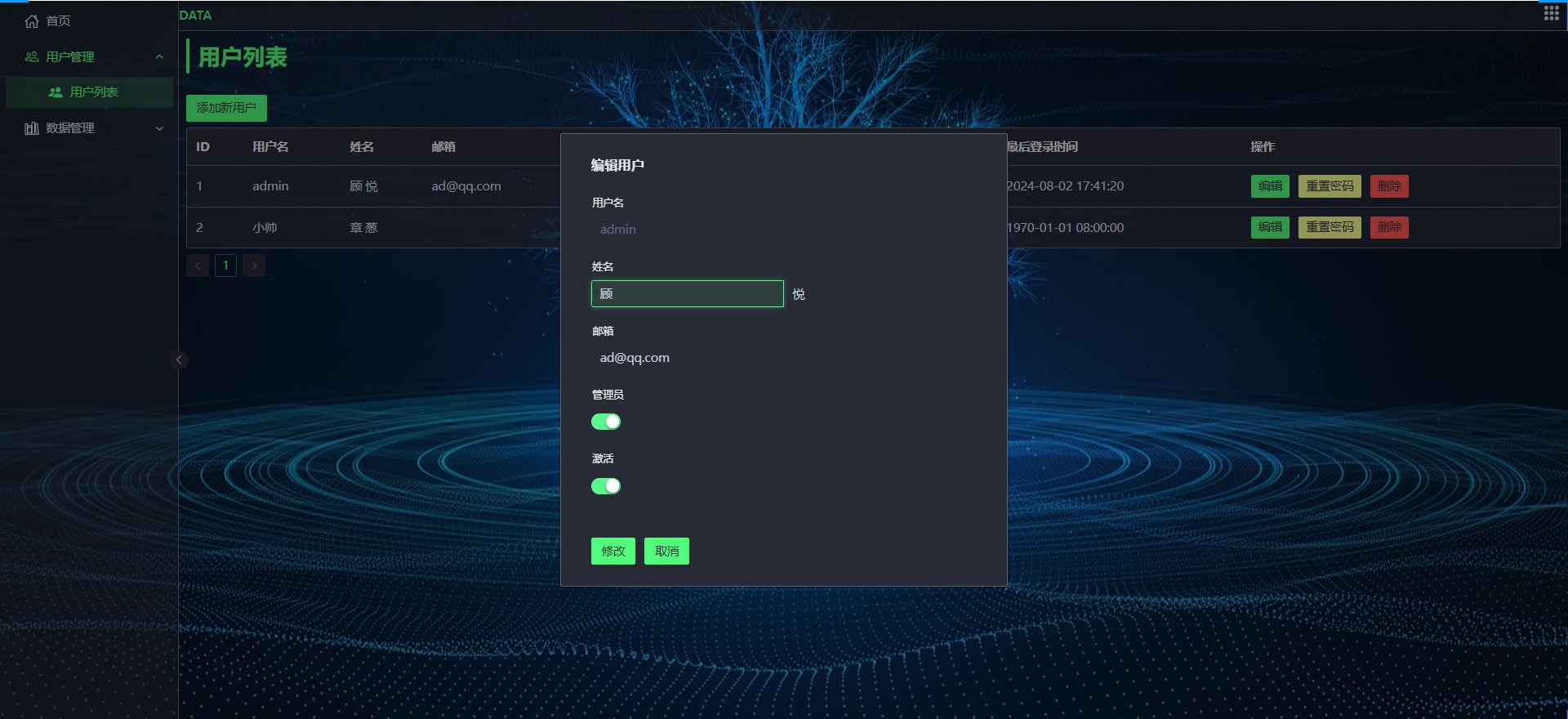1568x719 pixels.
Task: Click 删除 for the admin row
Action: [x=1388, y=186]
